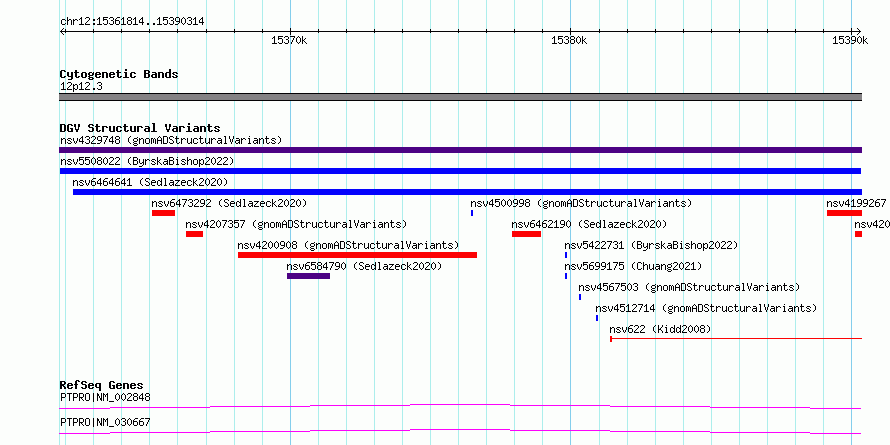890x445 pixels.
Task: Select the magenta PTPRO NM_002848 gene track
Action: tap(460, 406)
